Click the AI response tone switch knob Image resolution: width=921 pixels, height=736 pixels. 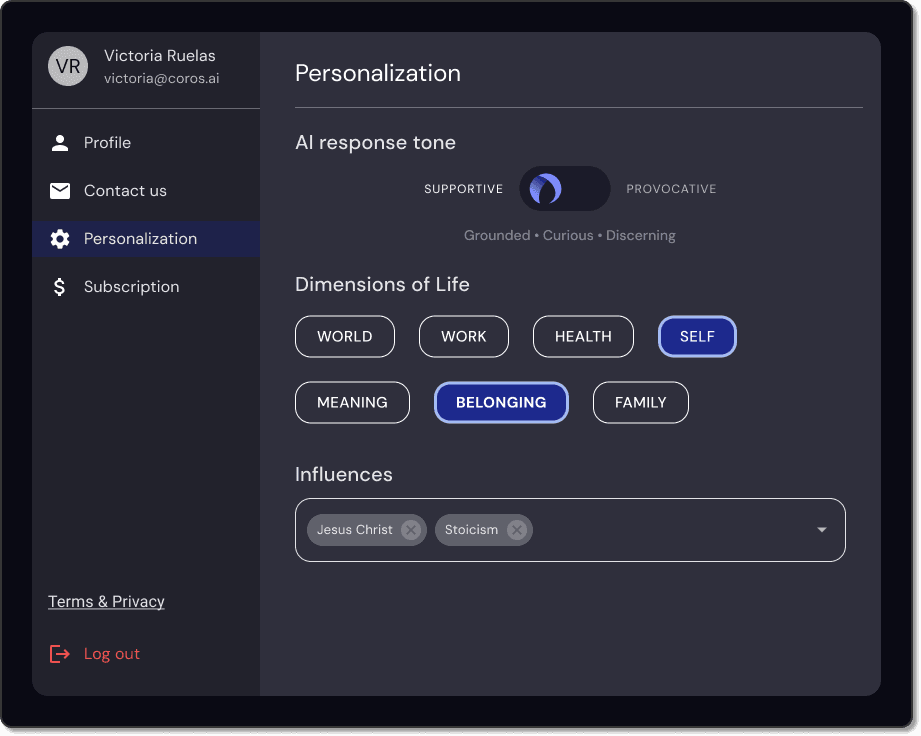(546, 189)
